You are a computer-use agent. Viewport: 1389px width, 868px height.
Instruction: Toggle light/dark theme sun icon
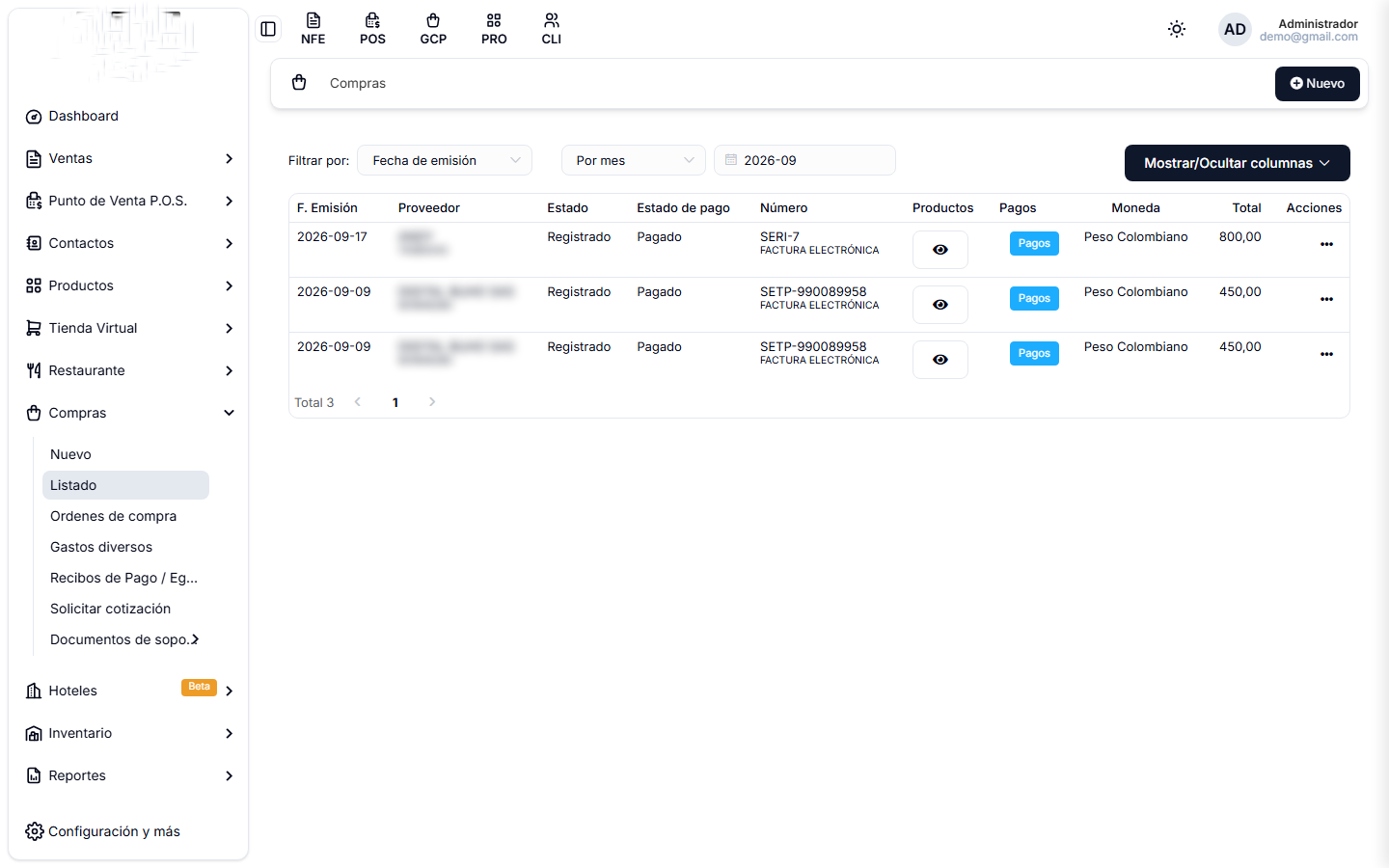pyautogui.click(x=1177, y=29)
